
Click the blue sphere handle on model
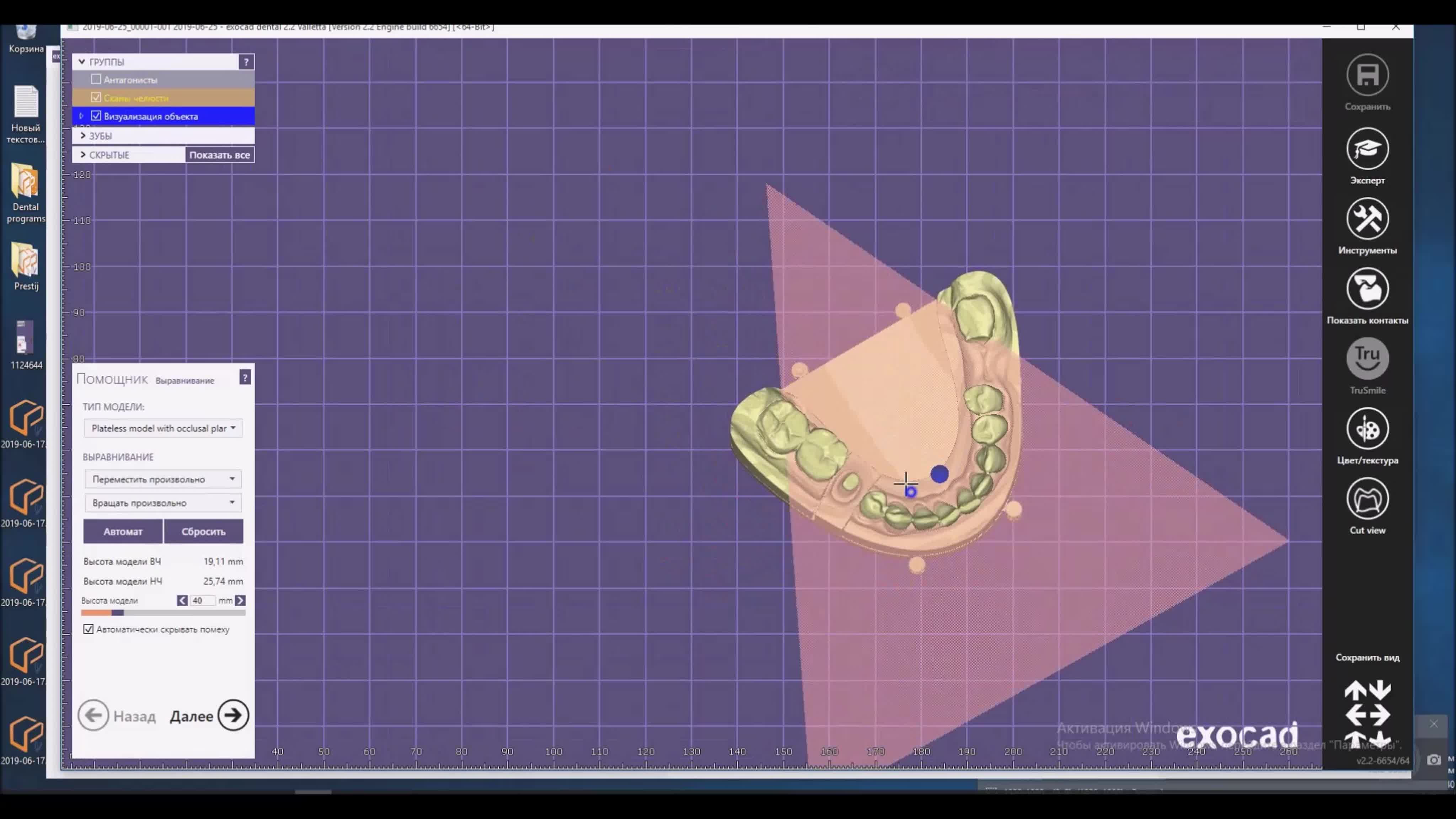point(940,474)
